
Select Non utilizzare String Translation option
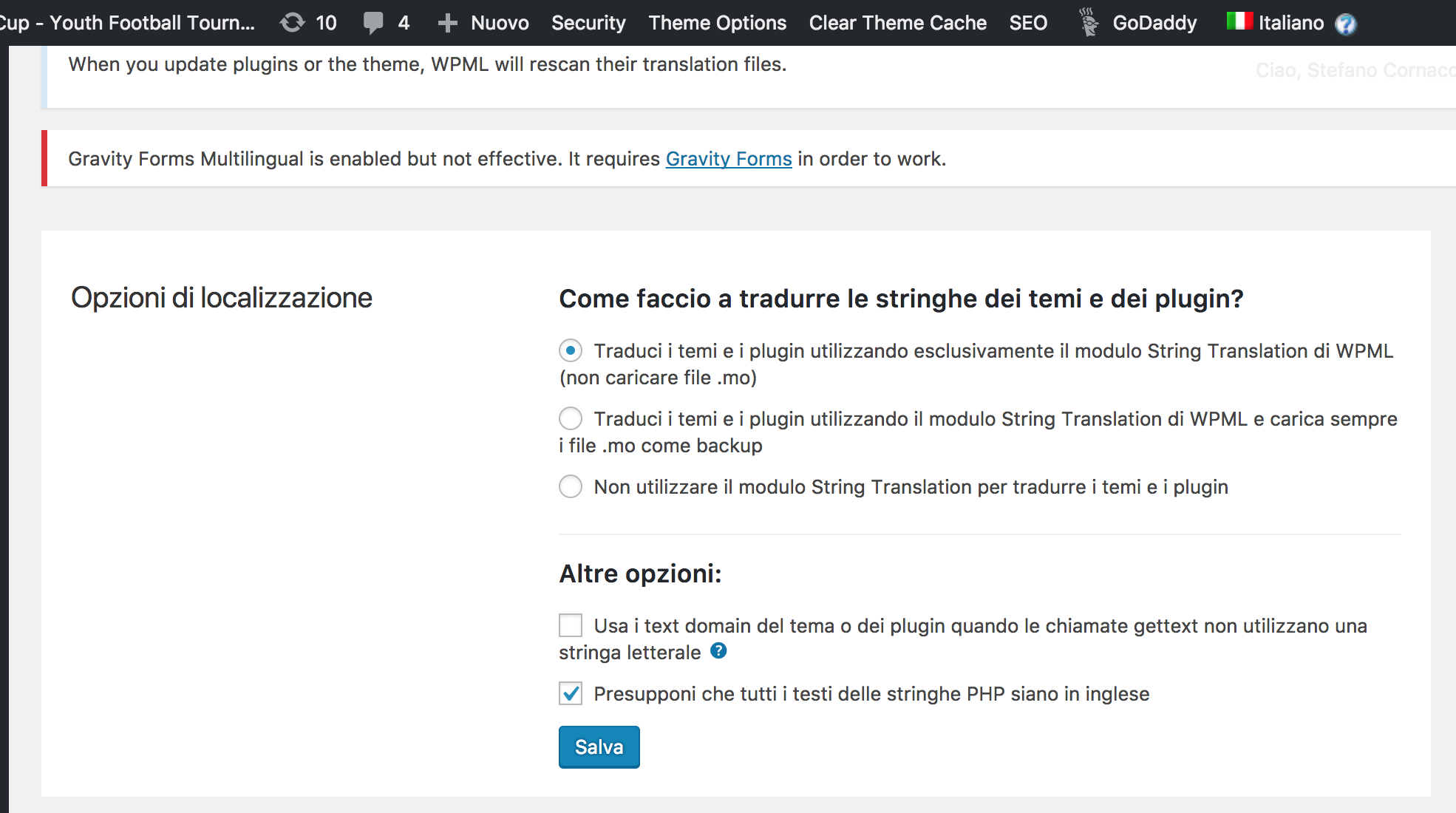(571, 486)
